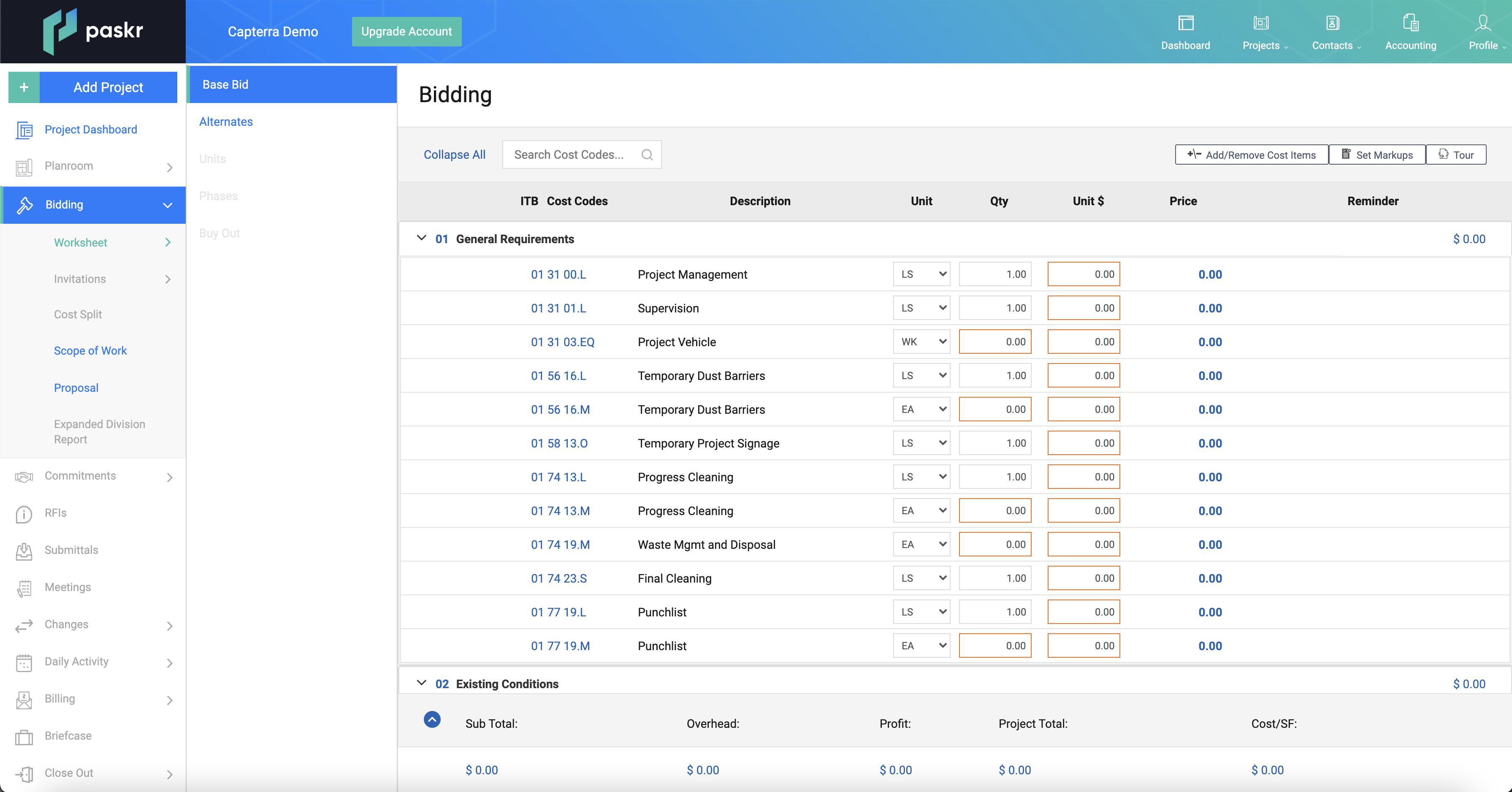Click the Profile user icon

(1482, 24)
